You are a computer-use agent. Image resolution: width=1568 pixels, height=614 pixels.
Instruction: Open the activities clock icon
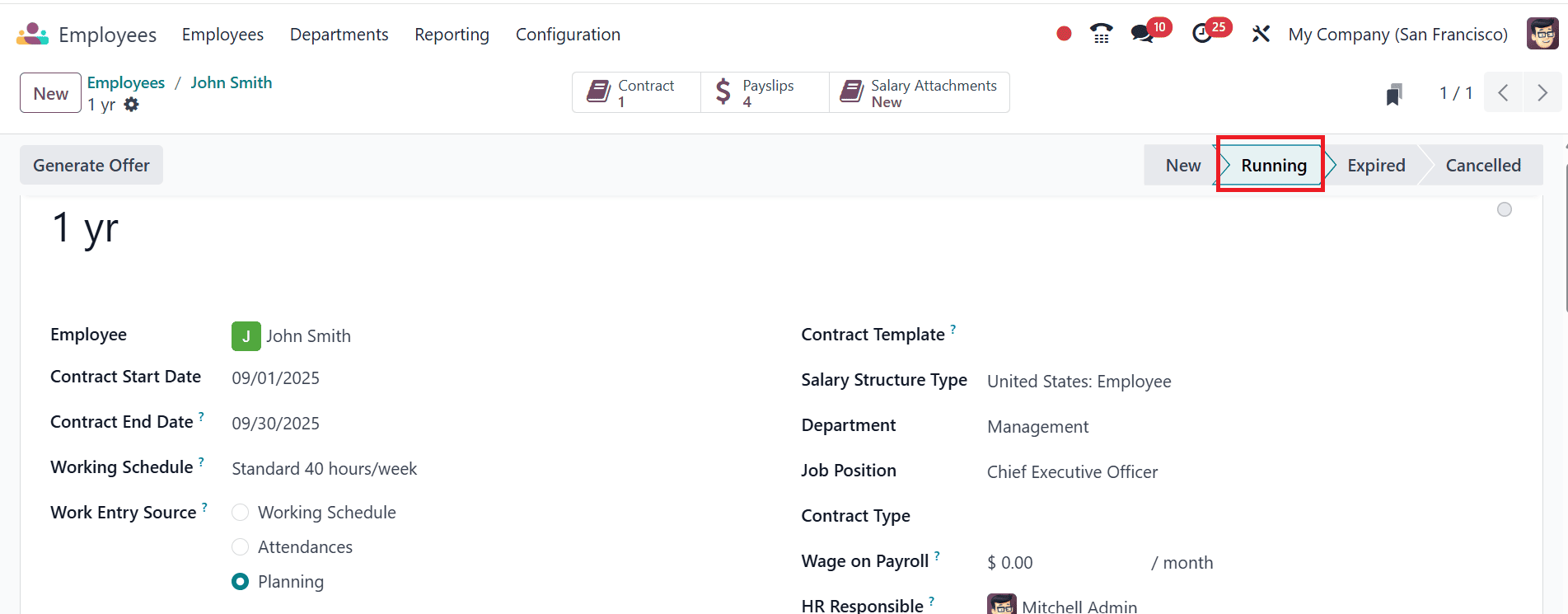click(x=1202, y=34)
